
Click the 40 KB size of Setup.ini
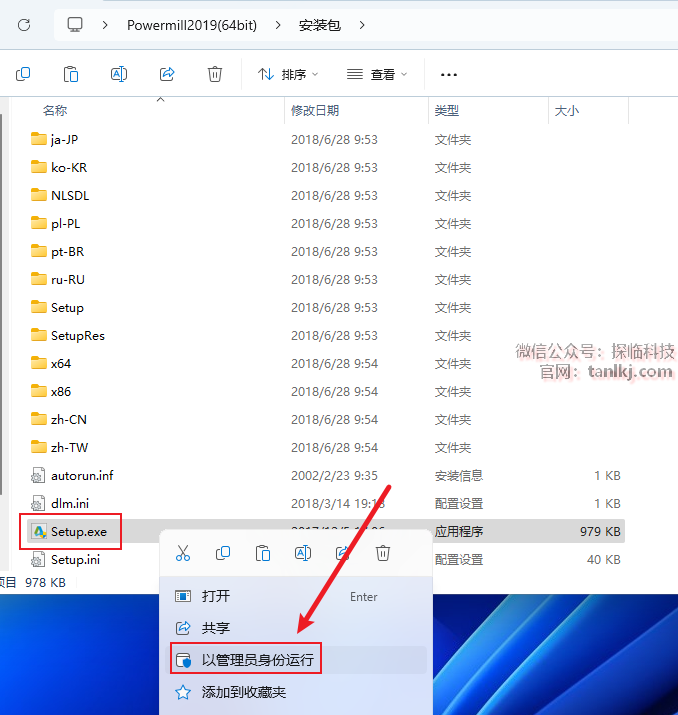[604, 560]
